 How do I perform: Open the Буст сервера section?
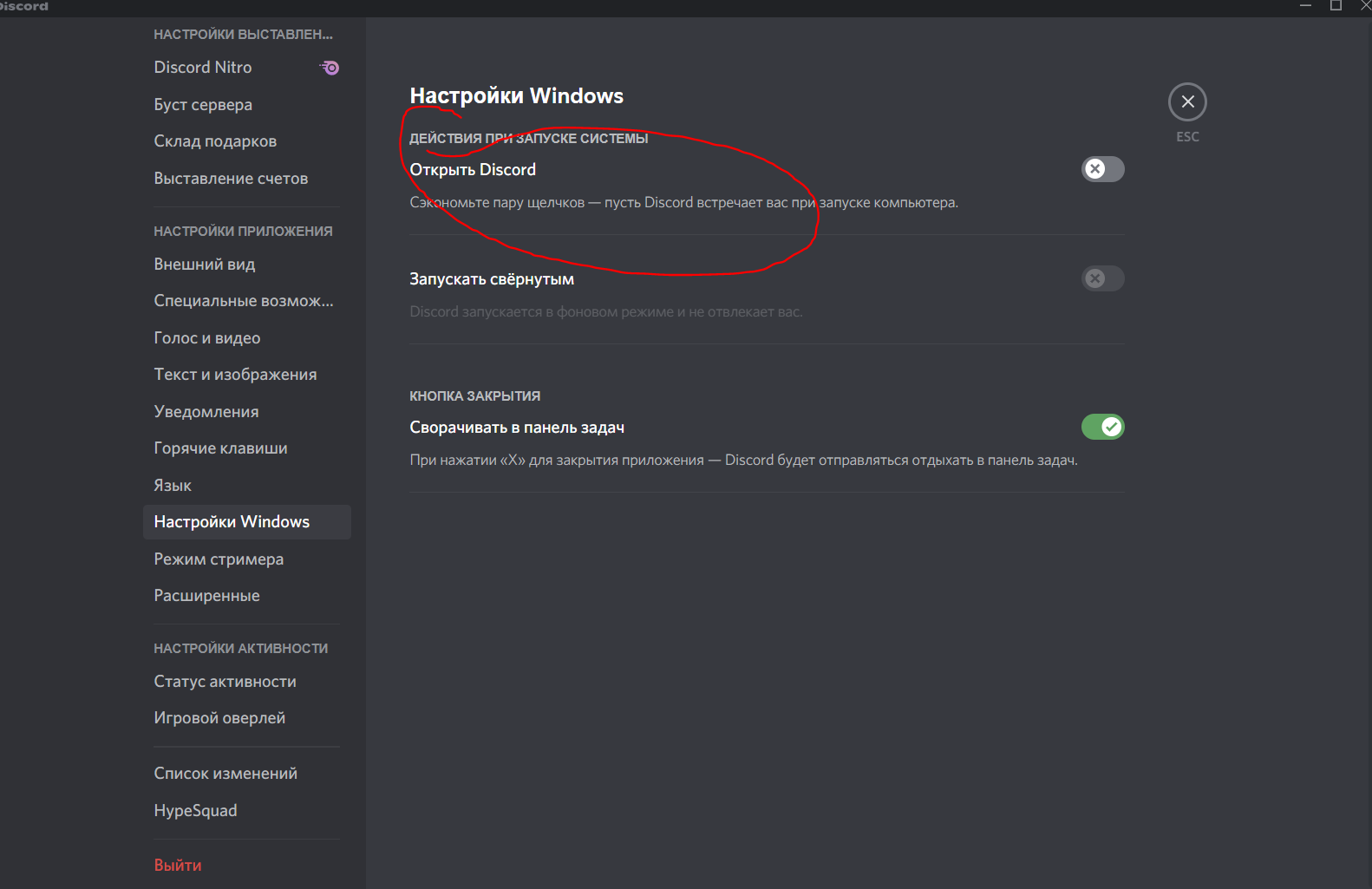(x=247, y=105)
